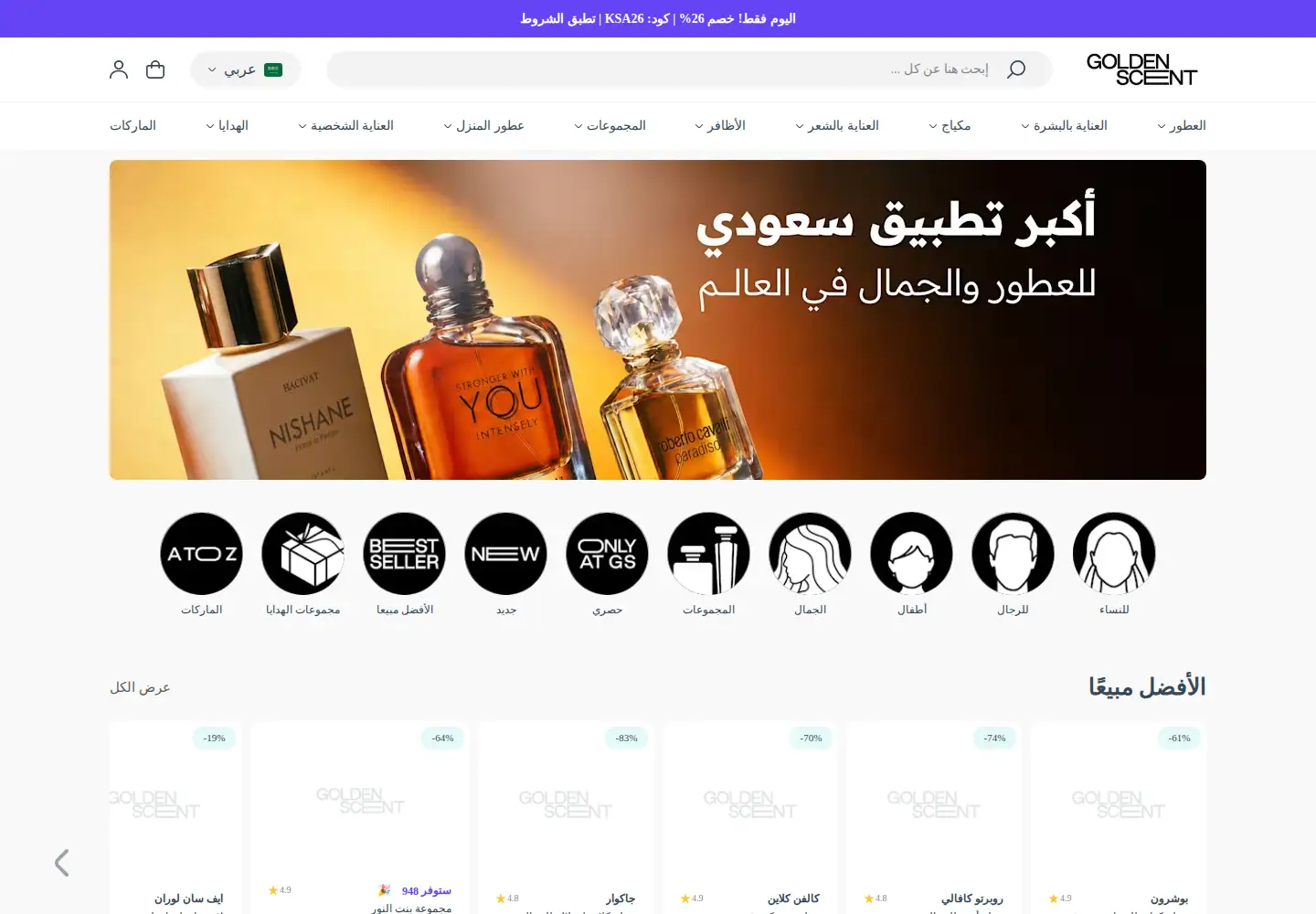This screenshot has width=1316, height=914.
Task: Open the روبرتو كافالي product card
Action: pos(934,817)
